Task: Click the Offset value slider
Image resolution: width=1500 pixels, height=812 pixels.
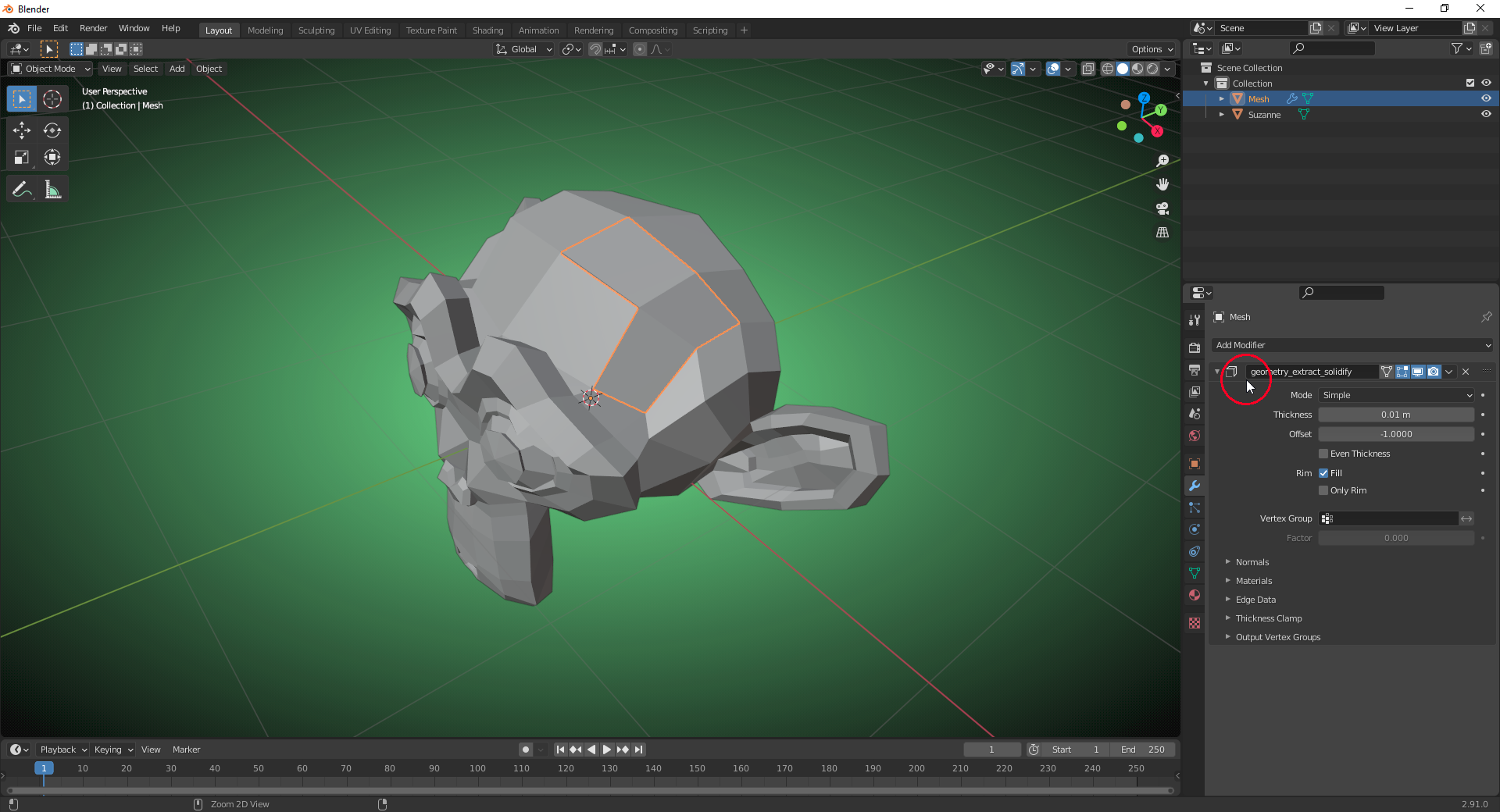Action: point(1396,434)
